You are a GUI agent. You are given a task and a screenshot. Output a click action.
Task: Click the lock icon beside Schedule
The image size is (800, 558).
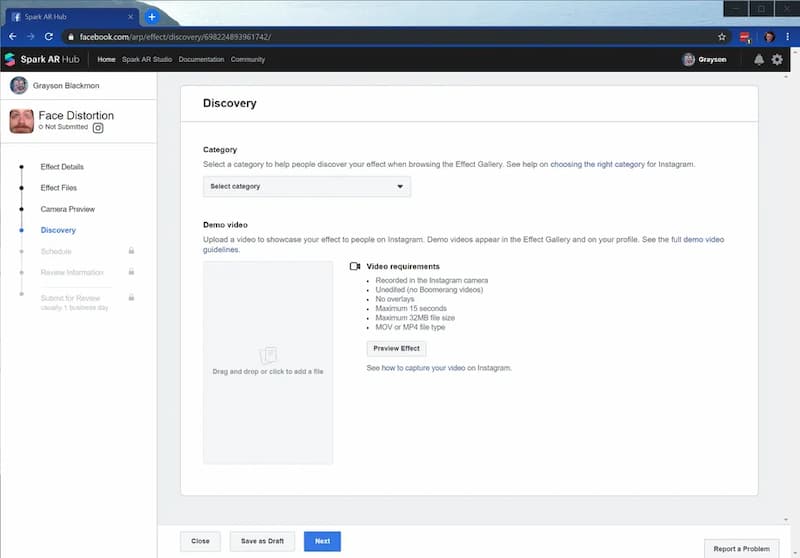point(131,251)
